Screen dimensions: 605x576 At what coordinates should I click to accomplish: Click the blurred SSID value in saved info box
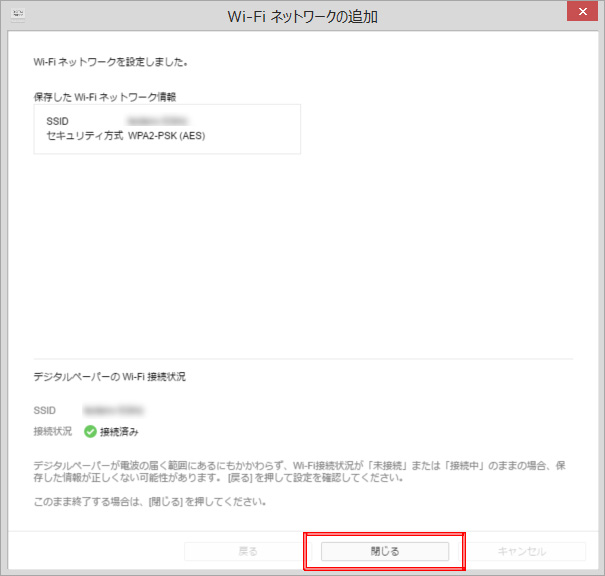point(151,121)
